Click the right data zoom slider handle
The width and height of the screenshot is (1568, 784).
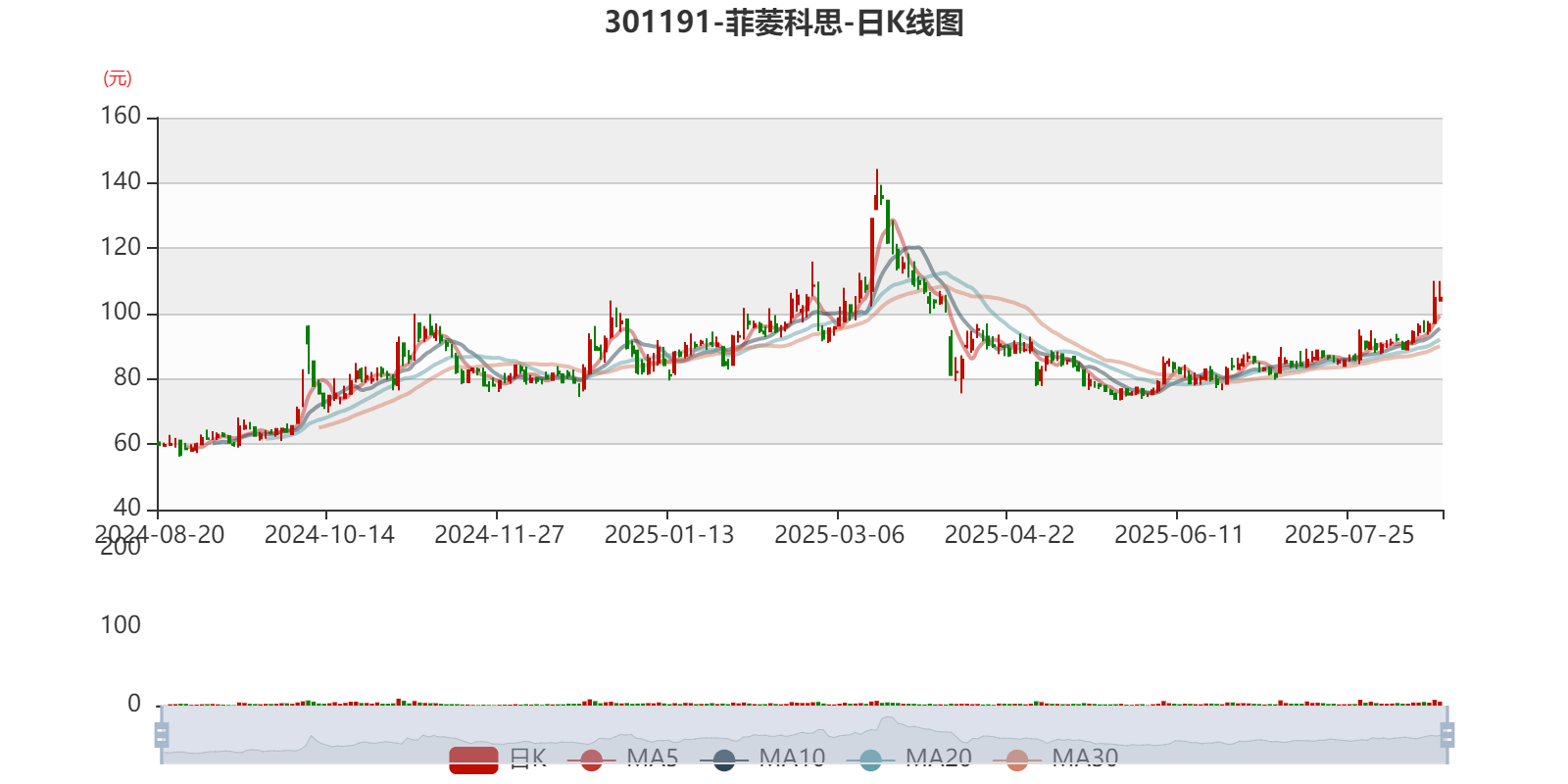[1446, 735]
